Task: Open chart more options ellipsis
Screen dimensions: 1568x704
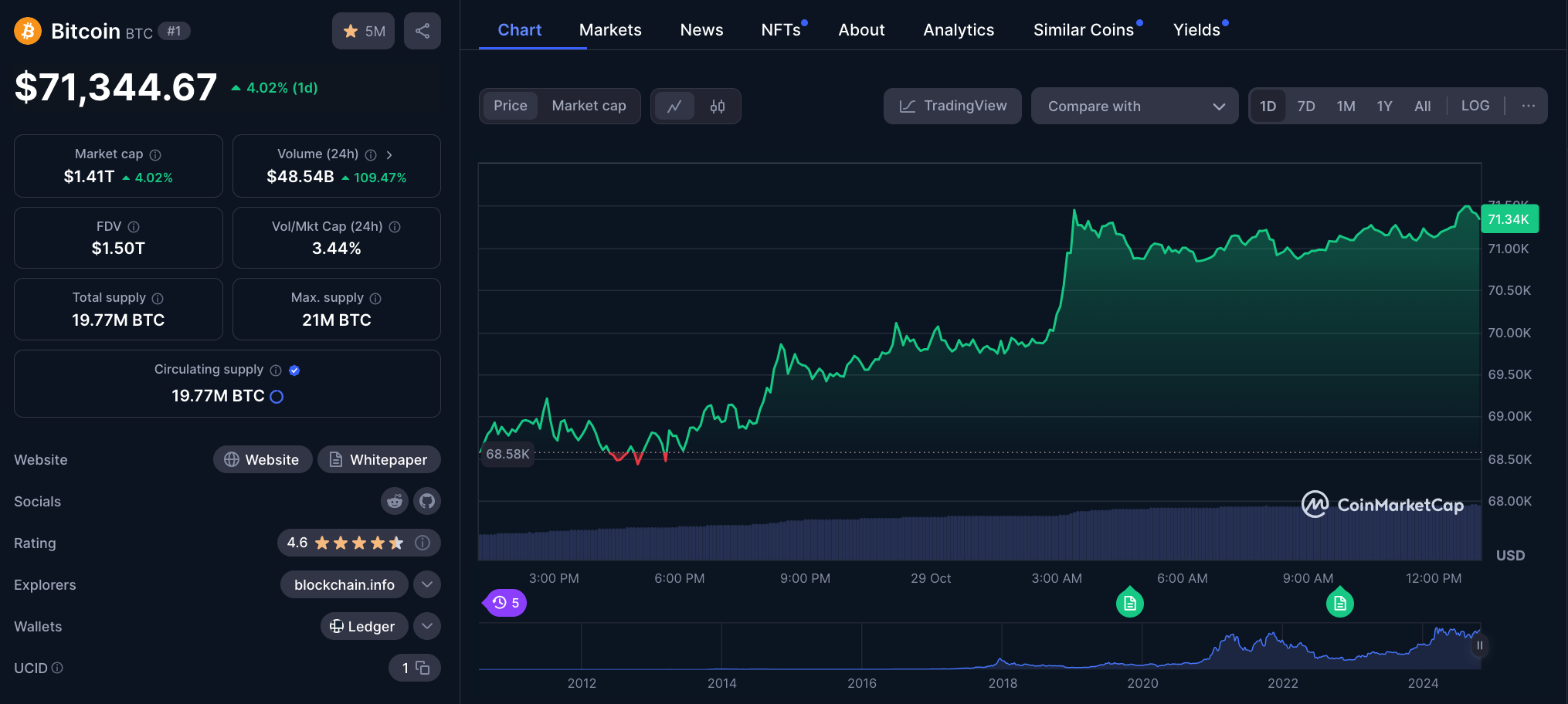Action: (x=1529, y=106)
